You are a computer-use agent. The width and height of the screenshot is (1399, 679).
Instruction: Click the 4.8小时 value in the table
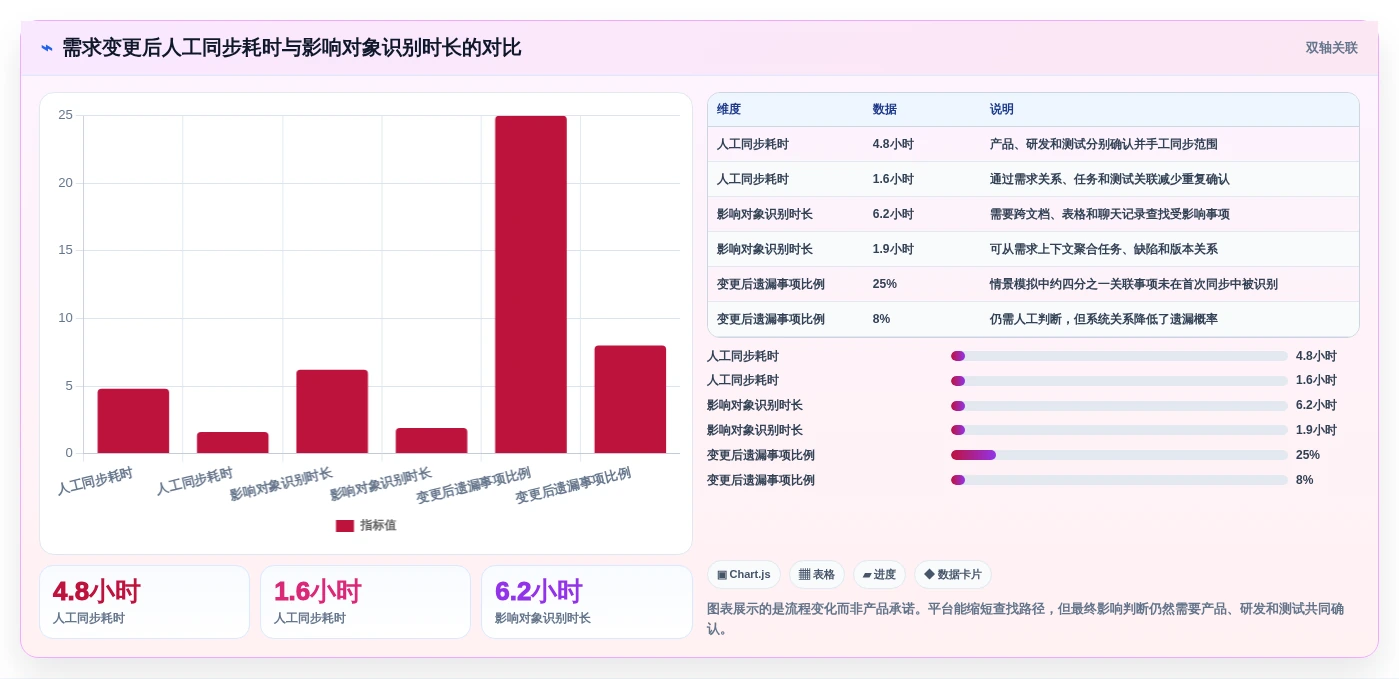893,144
